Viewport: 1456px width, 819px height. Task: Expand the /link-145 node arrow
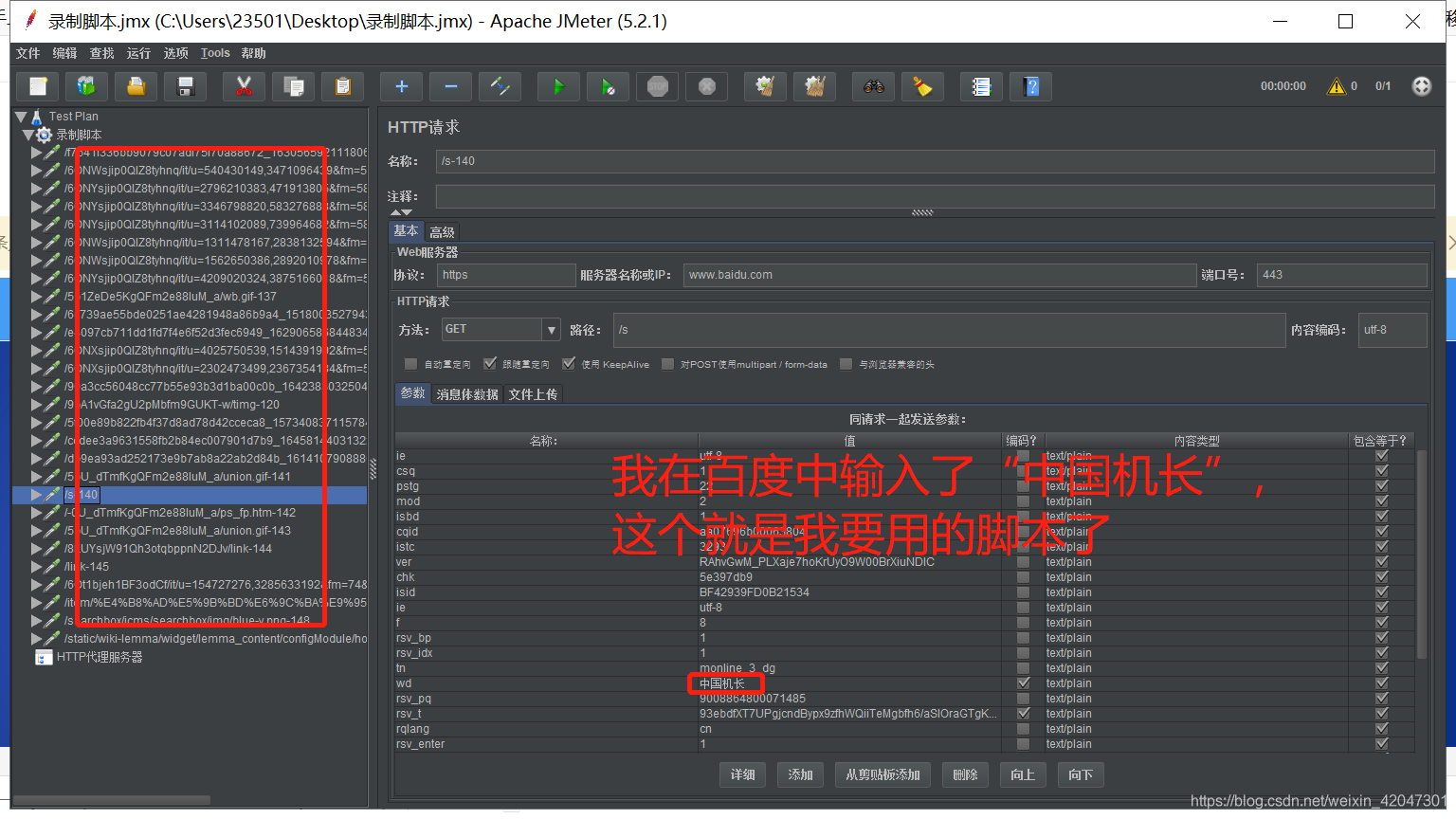tap(36, 567)
